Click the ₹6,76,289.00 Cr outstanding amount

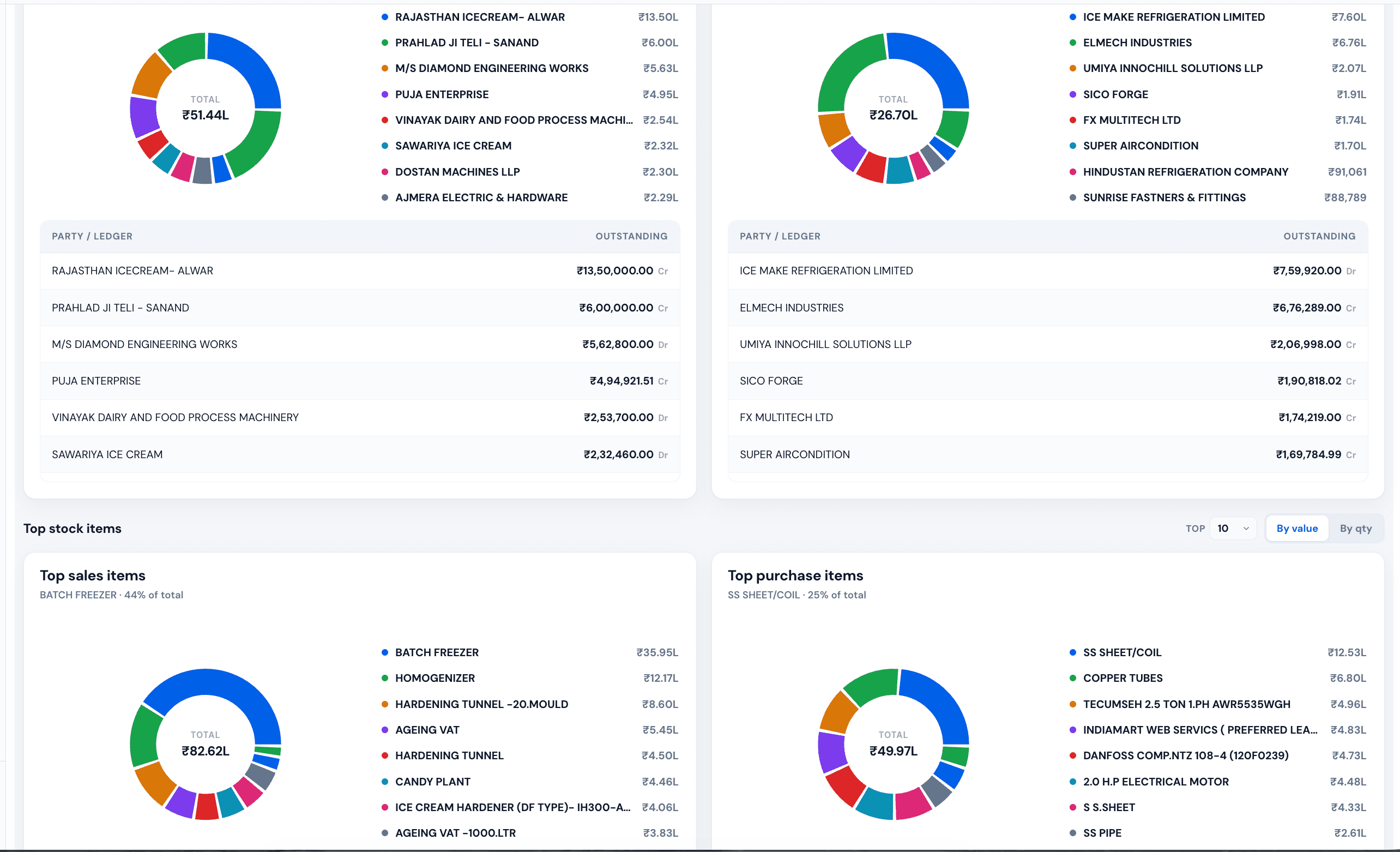pyautogui.click(x=1314, y=308)
